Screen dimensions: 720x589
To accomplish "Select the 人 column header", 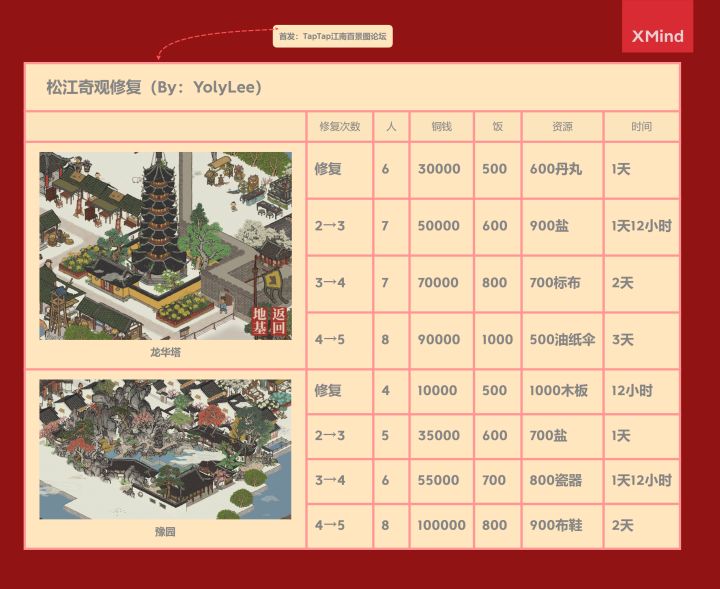I will point(391,126).
